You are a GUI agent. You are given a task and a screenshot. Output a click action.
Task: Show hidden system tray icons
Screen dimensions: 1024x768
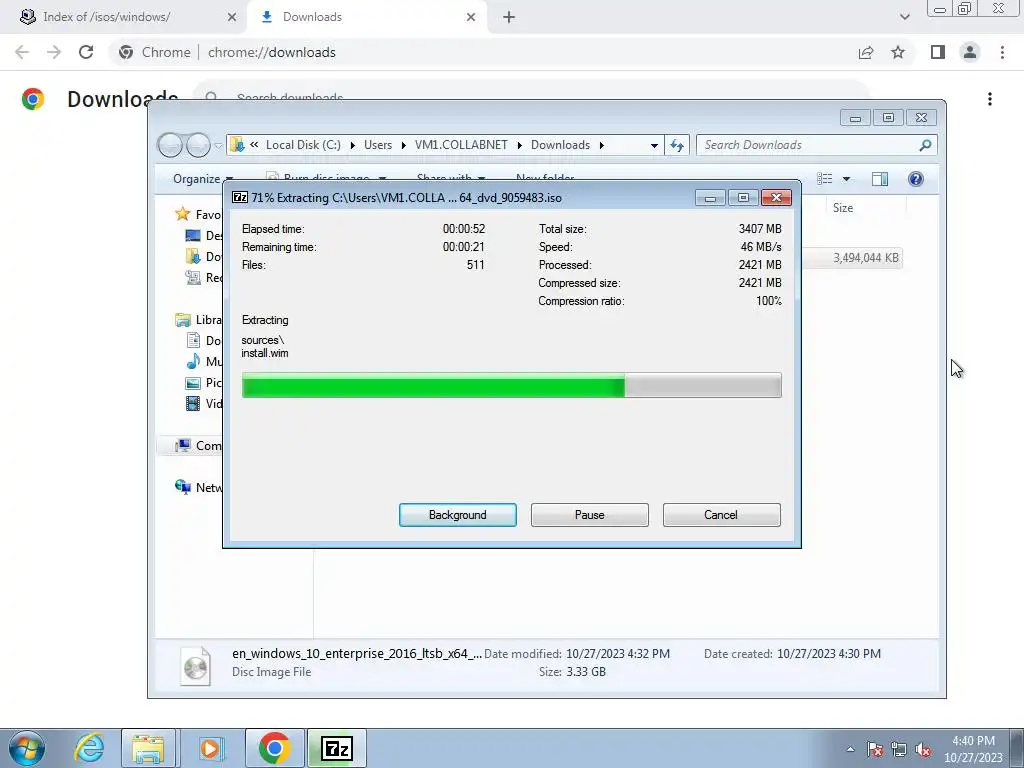(x=850, y=749)
